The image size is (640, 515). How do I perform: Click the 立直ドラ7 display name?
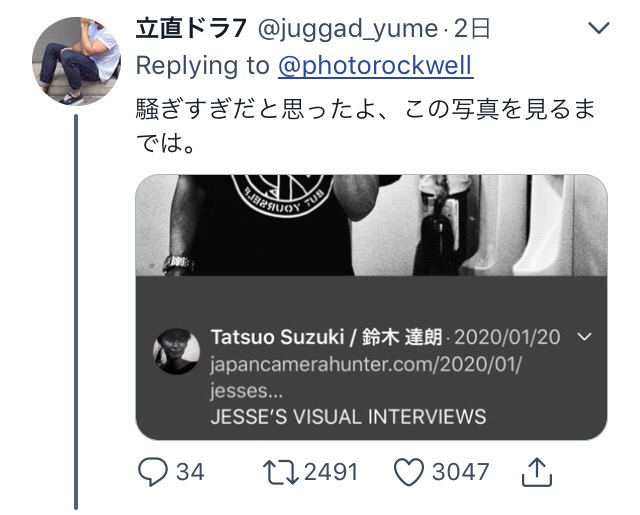click(x=191, y=29)
